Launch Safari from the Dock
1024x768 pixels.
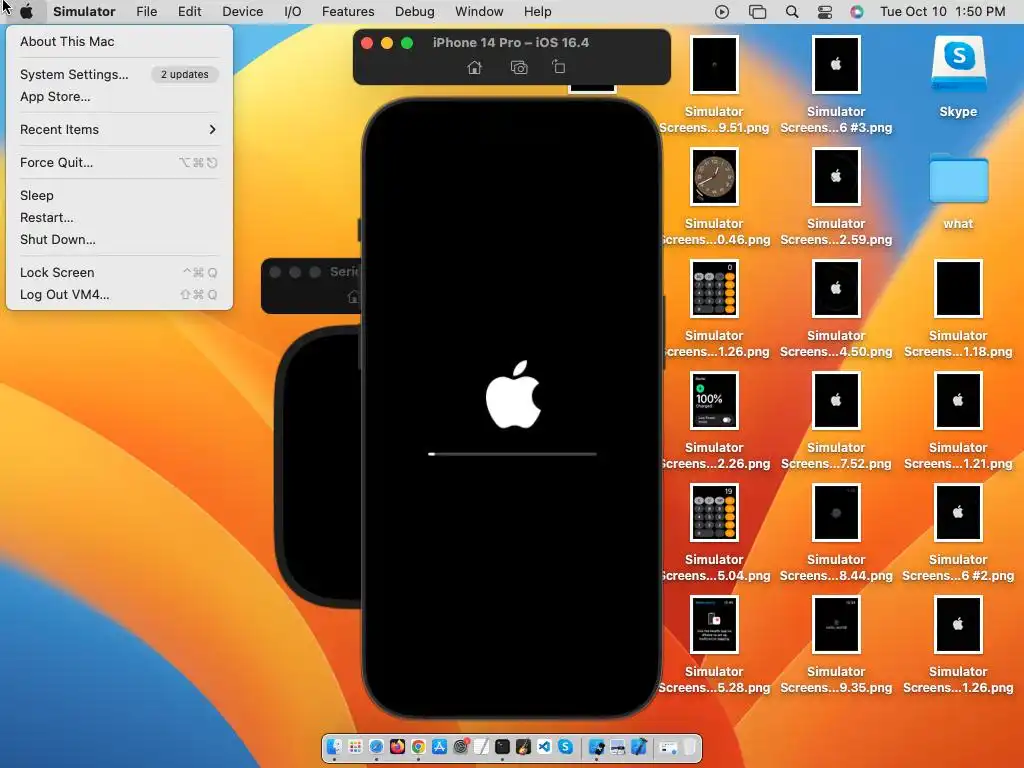[376, 746]
